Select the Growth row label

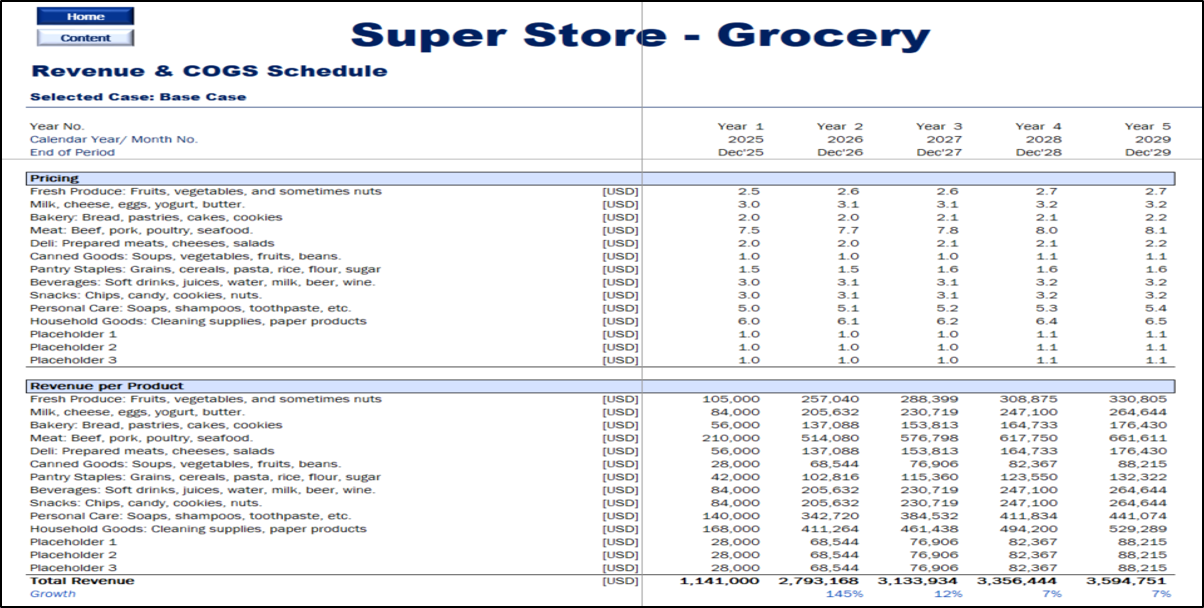(52, 594)
